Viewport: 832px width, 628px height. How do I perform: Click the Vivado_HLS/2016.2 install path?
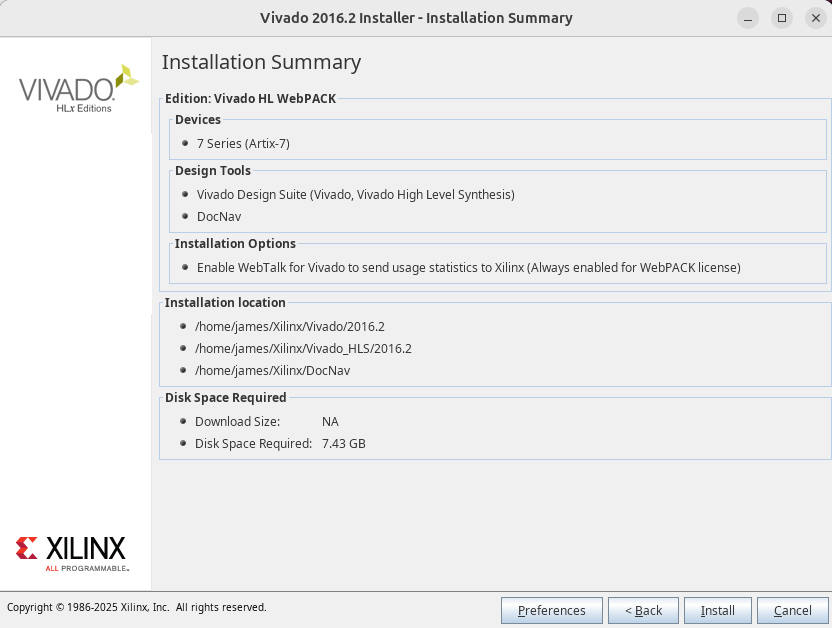point(303,348)
